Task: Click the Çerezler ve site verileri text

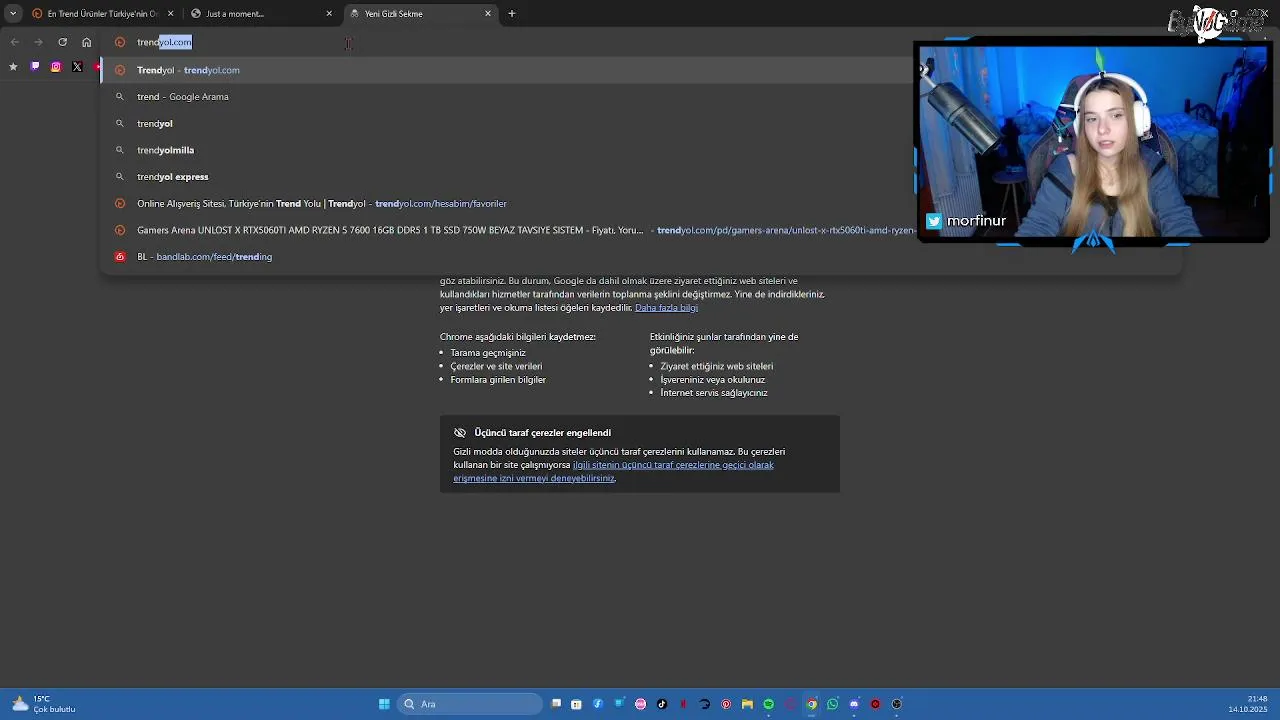Action: (496, 366)
